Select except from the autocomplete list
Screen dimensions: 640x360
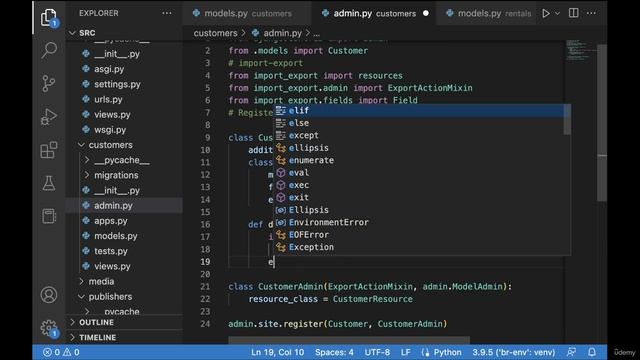click(x=419, y=136)
